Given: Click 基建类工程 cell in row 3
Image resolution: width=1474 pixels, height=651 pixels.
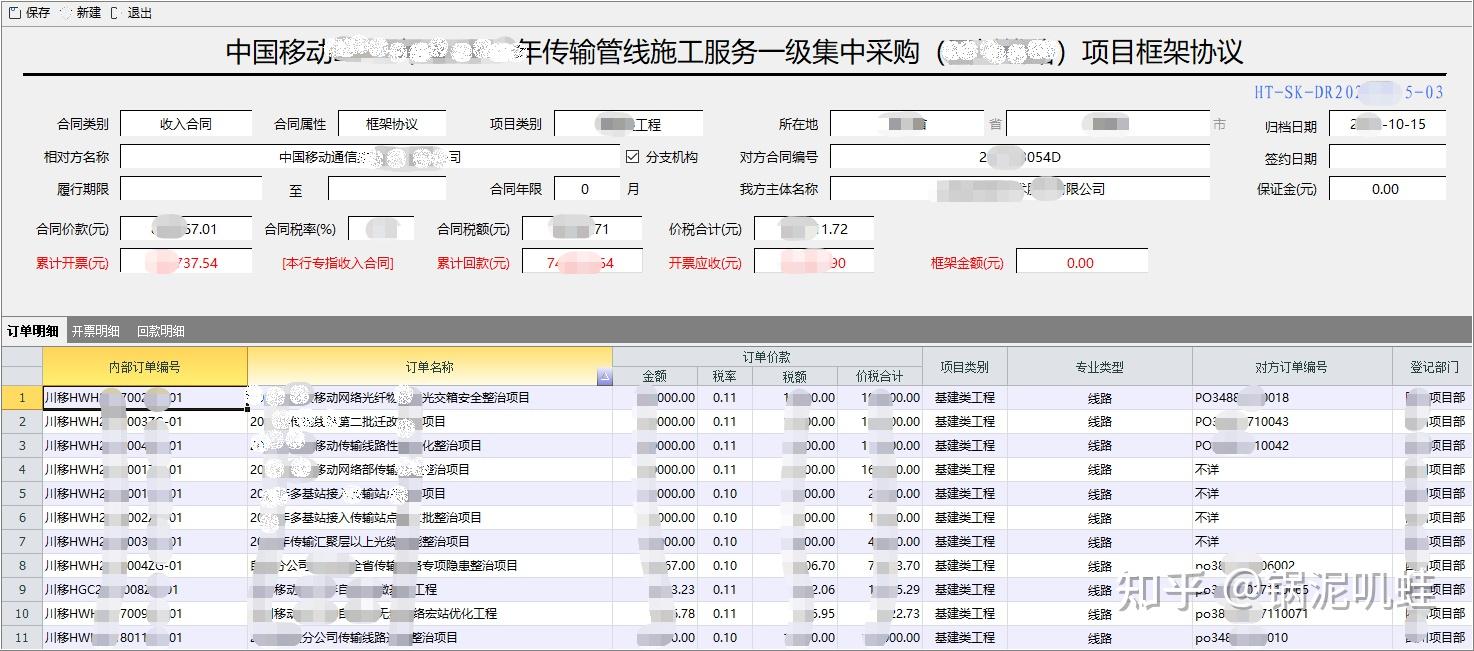Looking at the screenshot, I should tap(965, 446).
